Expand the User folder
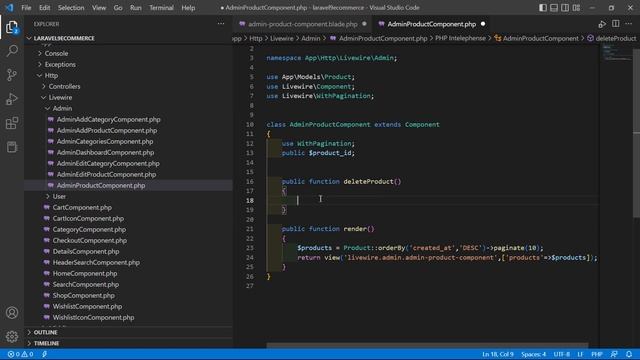The width and height of the screenshot is (640, 360). coord(59,196)
